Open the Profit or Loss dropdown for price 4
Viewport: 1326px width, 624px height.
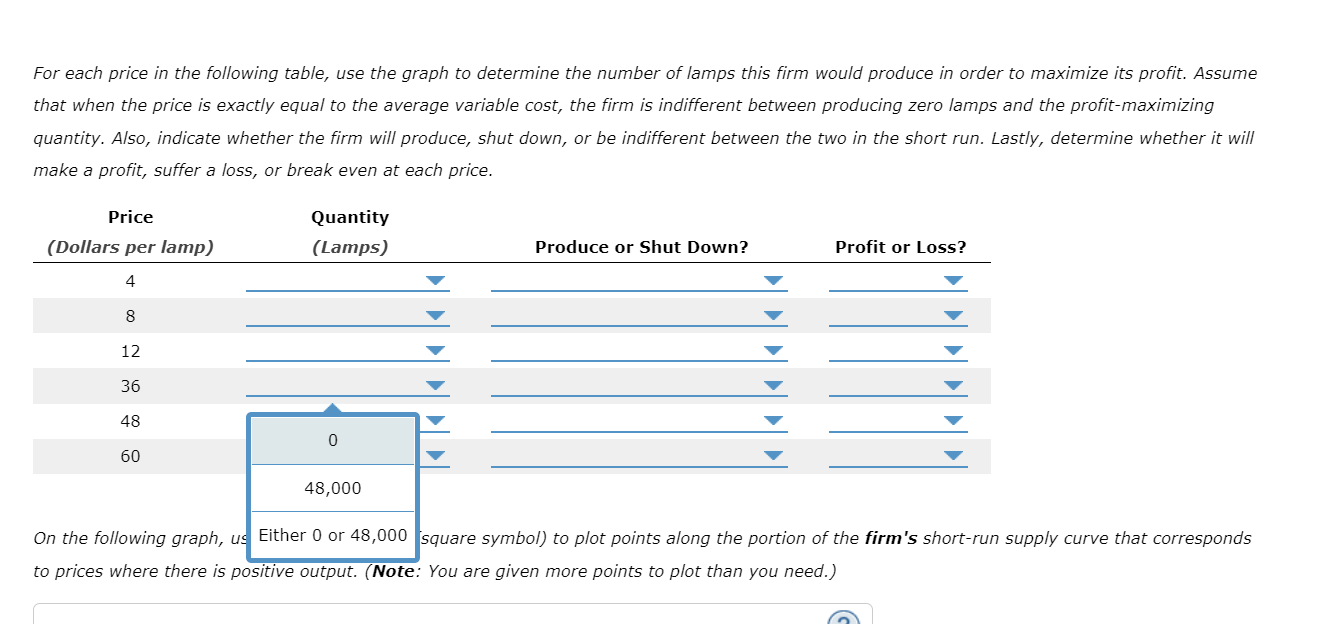coord(899,281)
